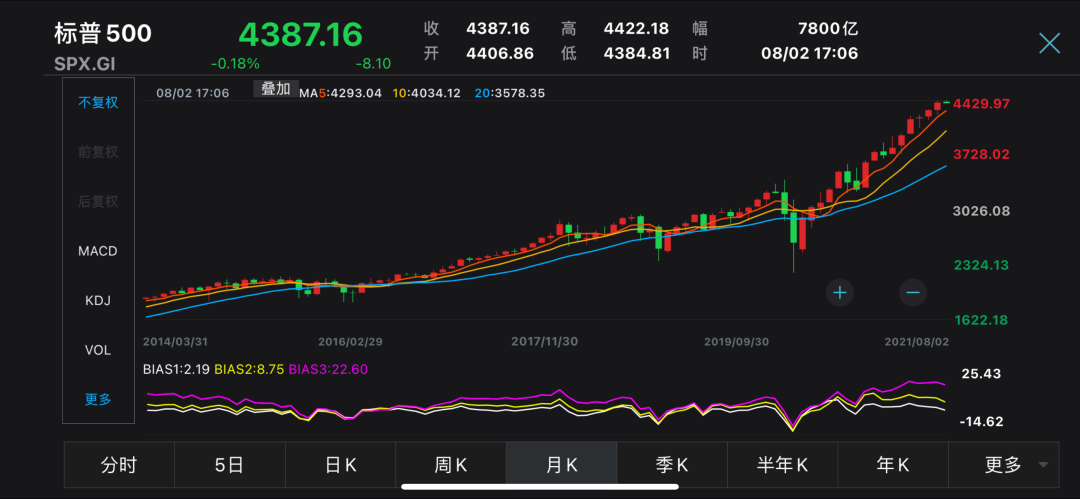The height and width of the screenshot is (499, 1080).
Task: Tap the large price 4387.16 in green
Action: 300,34
